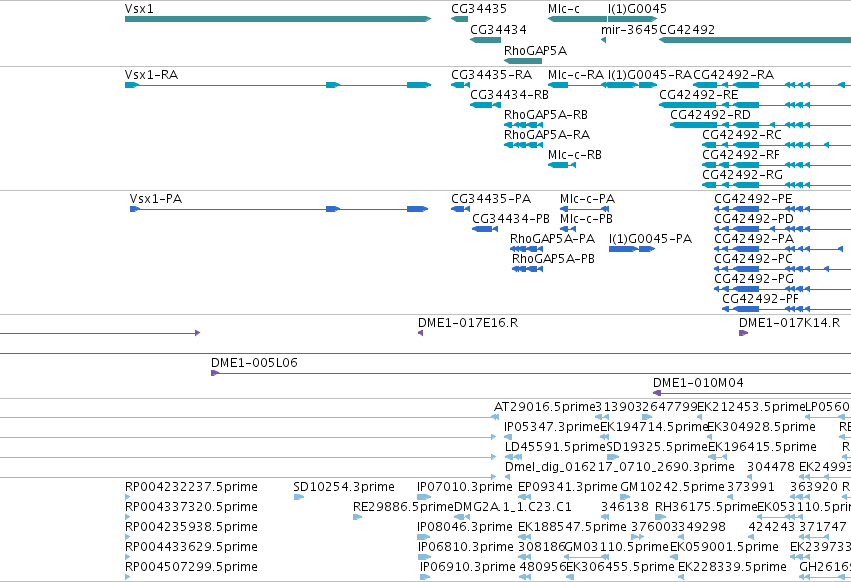Select Mlc-c-RA transcript label

pyautogui.click(x=576, y=74)
